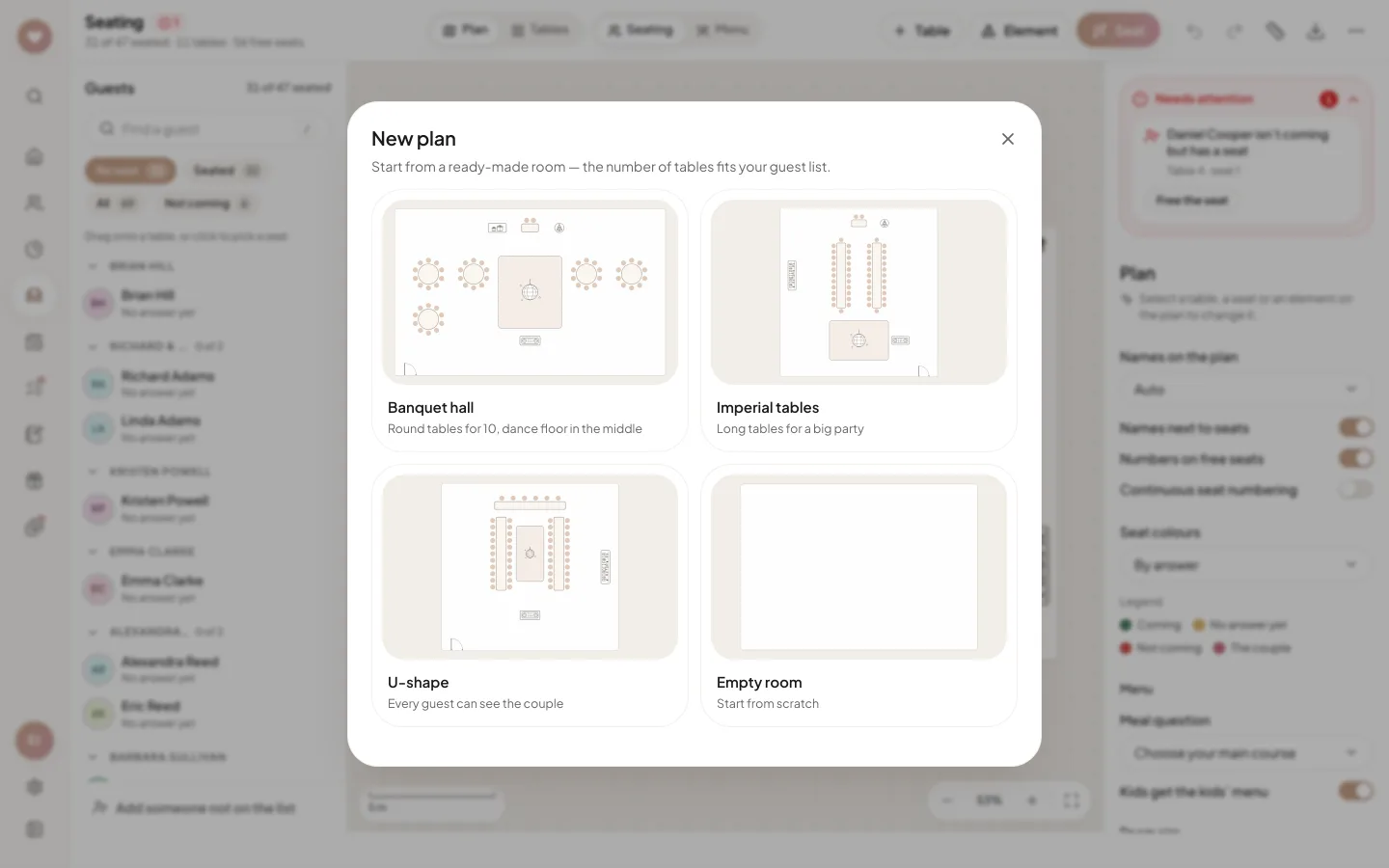Toggle fullscreen view of the plan
This screenshot has width=1389, height=868.
(x=1071, y=800)
